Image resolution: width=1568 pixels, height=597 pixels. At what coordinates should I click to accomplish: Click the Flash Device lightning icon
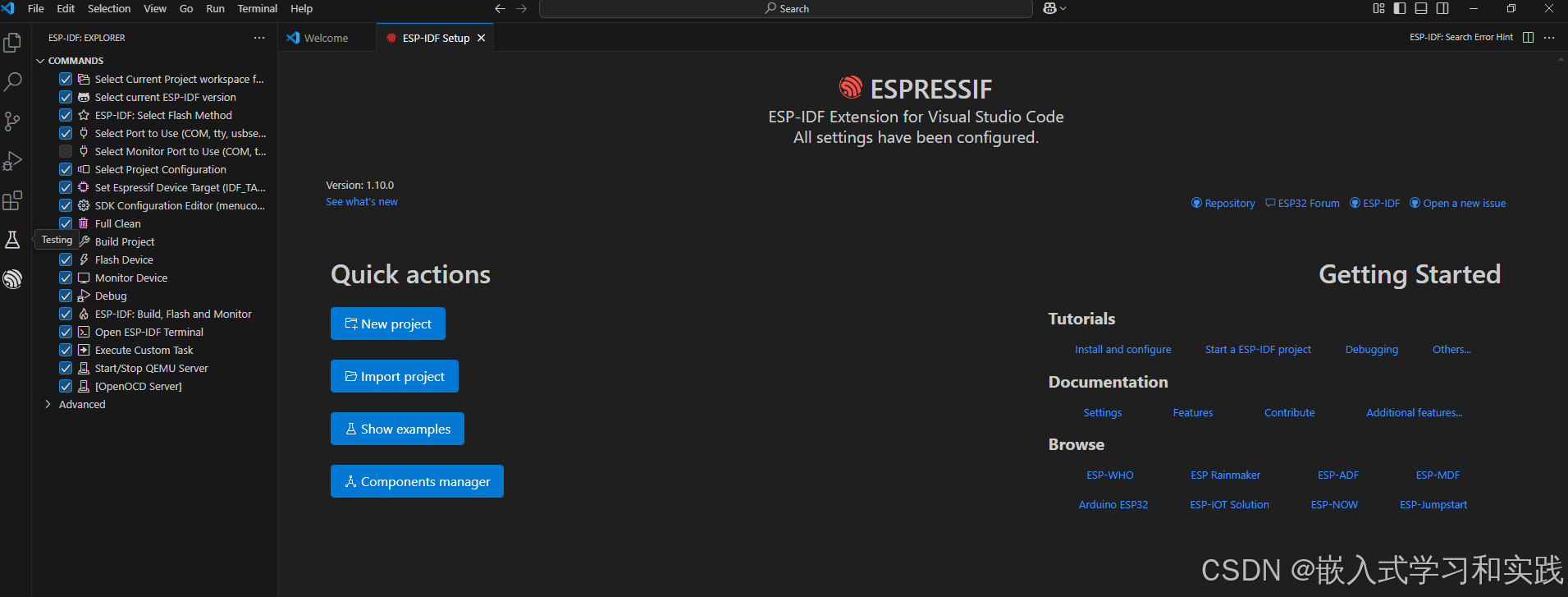pyautogui.click(x=84, y=259)
